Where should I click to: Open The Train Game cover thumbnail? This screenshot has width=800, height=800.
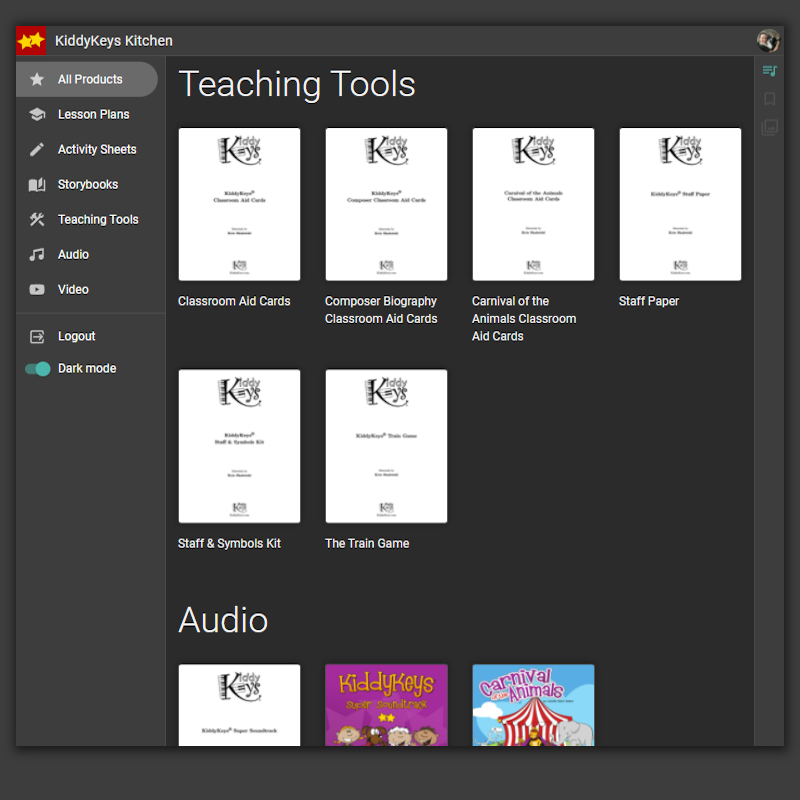(386, 446)
